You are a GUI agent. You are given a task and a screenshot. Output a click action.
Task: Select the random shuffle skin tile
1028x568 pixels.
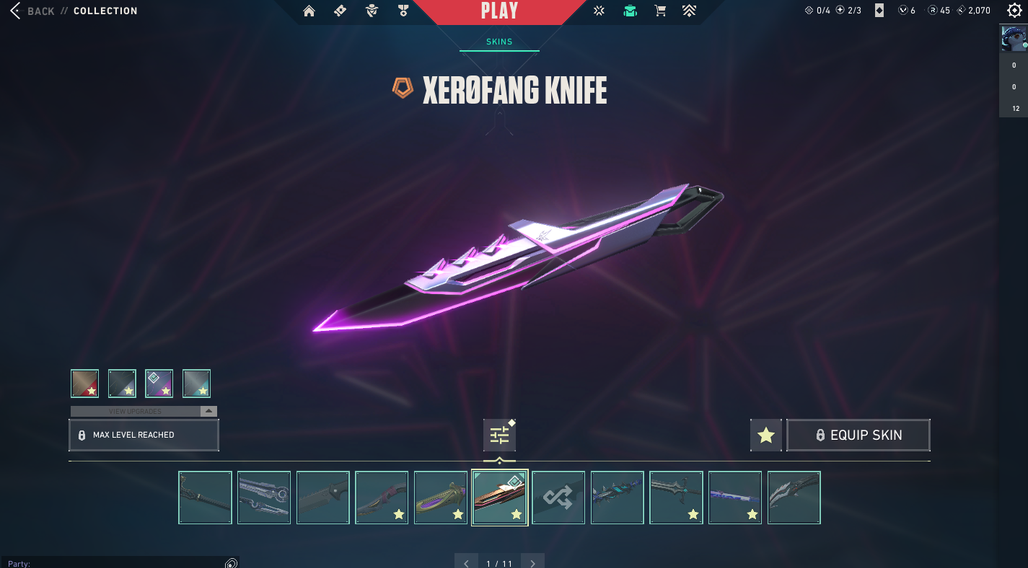[558, 498]
